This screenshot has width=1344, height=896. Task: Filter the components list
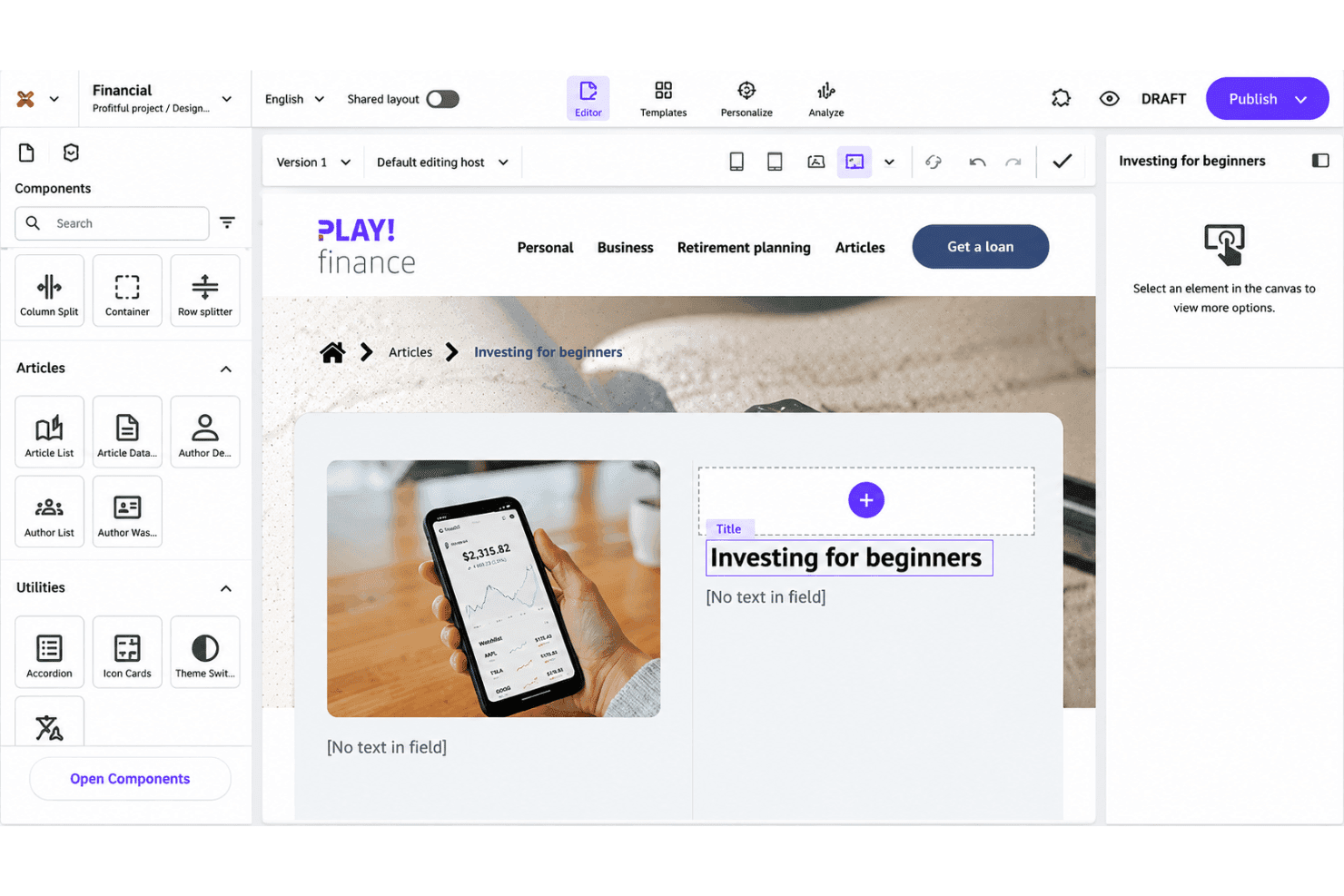pyautogui.click(x=227, y=222)
